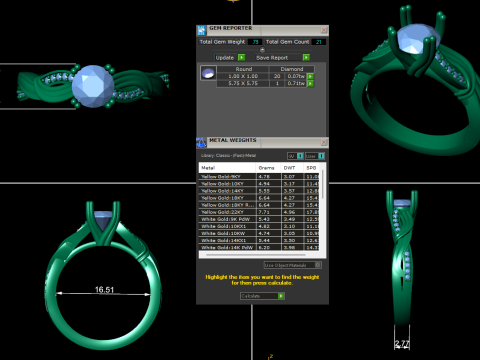Screen dimensions: 480x360
Task: Click the 6.64 grams cell of Yellow Gold:18KY R...
Action: (269, 205)
